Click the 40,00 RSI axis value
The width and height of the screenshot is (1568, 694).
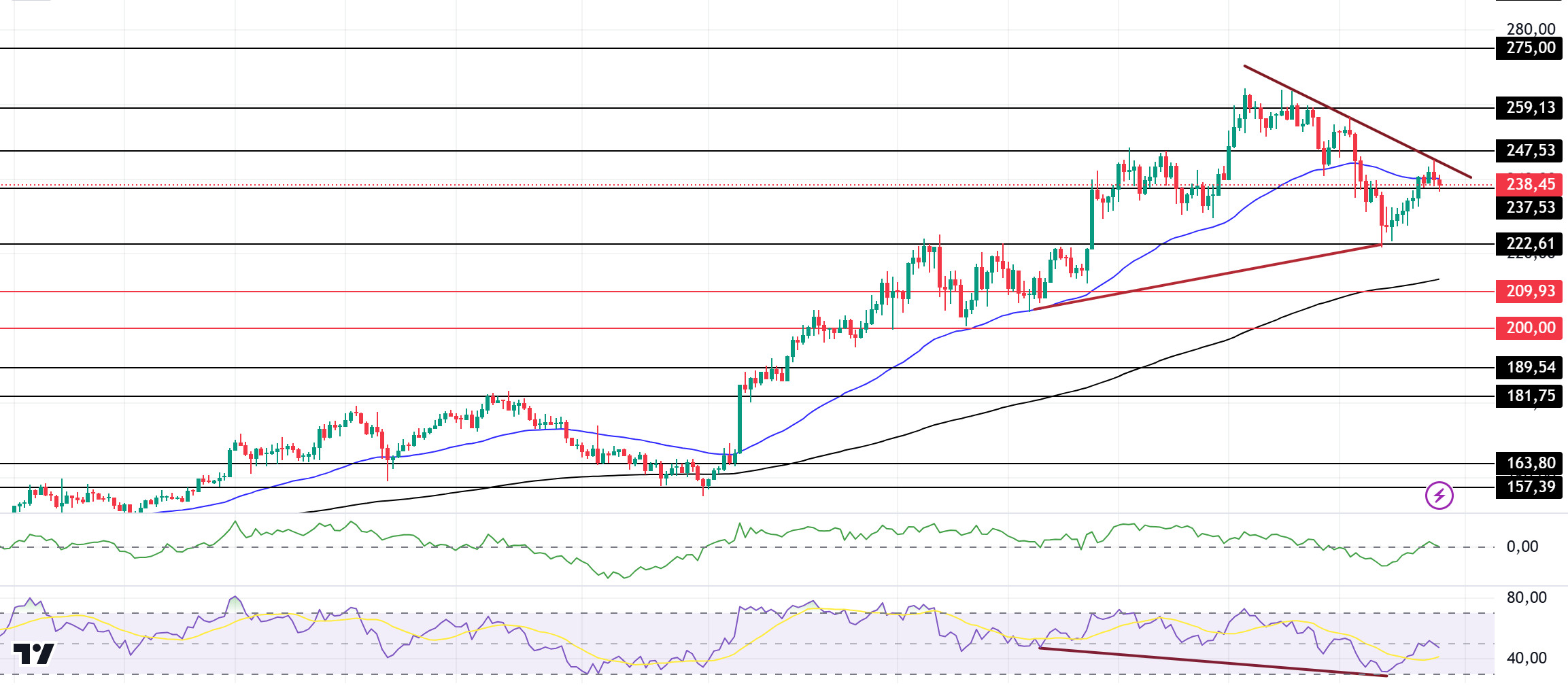pos(1527,659)
